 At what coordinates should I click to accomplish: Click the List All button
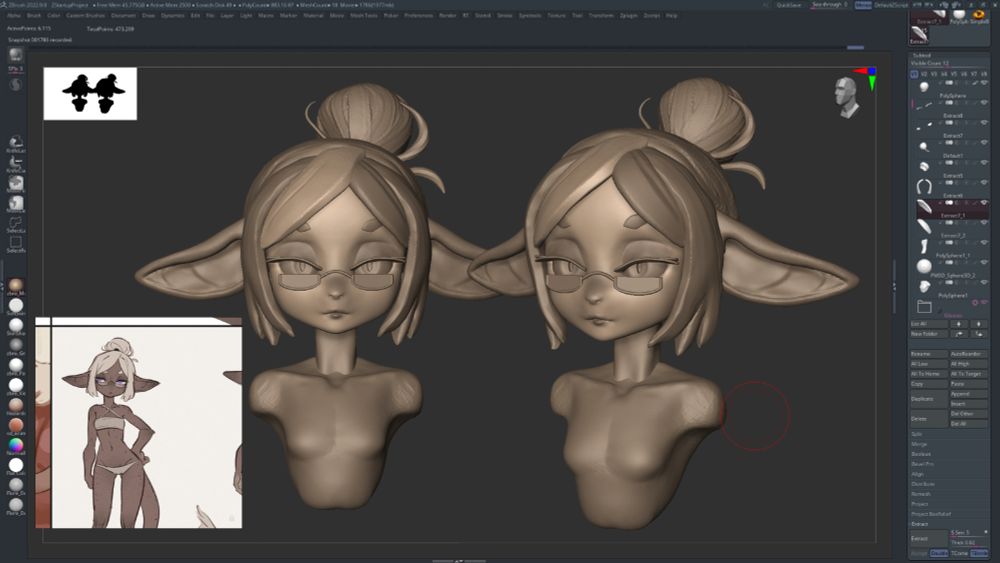point(928,324)
